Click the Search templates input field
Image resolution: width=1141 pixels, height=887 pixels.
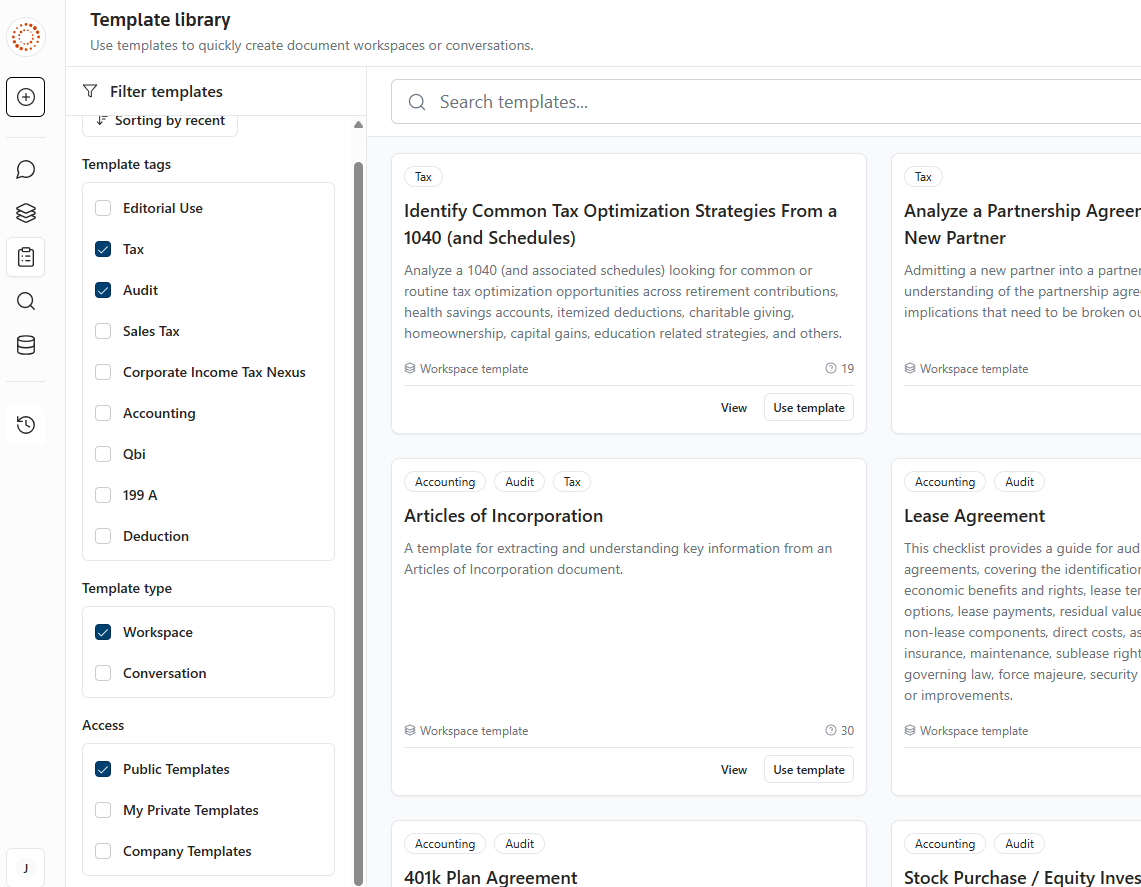point(760,102)
